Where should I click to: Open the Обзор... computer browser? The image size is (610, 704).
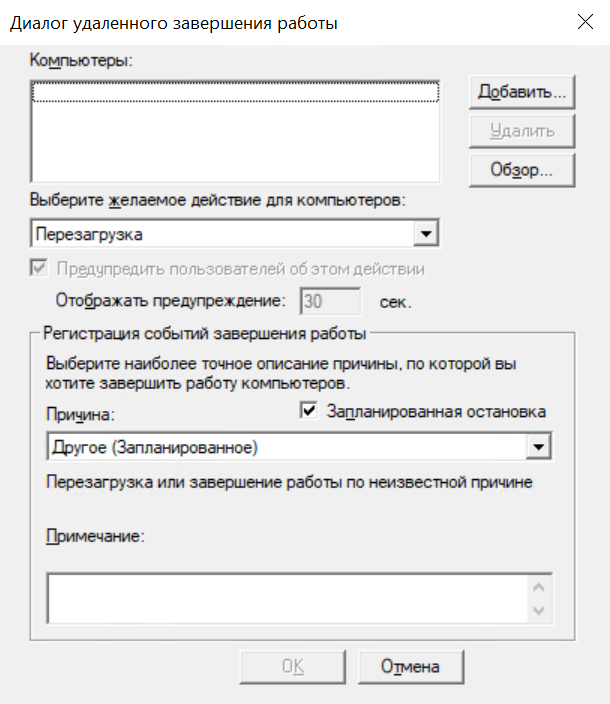click(522, 168)
